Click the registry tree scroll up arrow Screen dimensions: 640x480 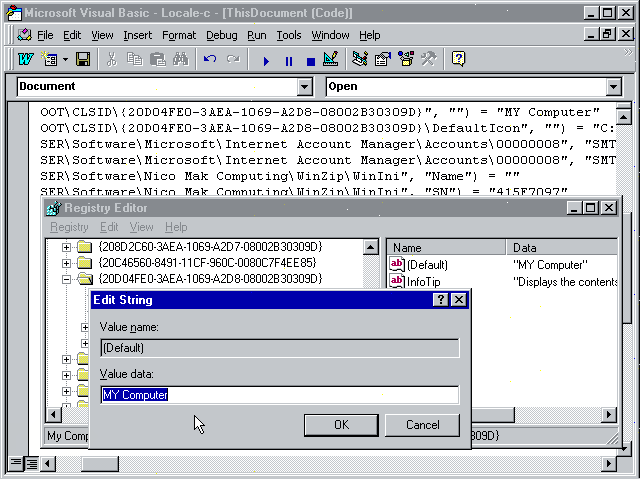(x=371, y=247)
